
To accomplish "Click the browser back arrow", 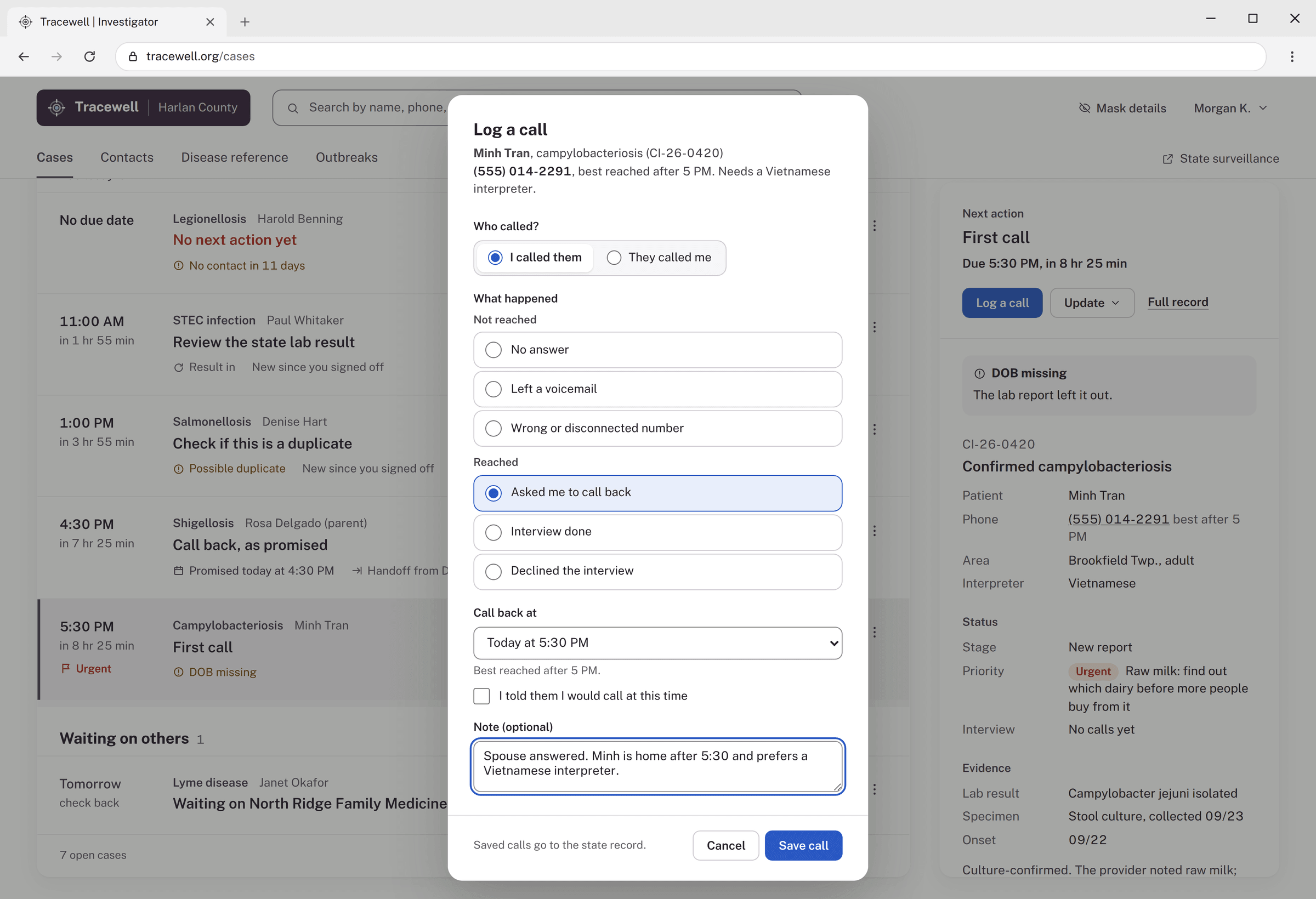I will (x=24, y=56).
